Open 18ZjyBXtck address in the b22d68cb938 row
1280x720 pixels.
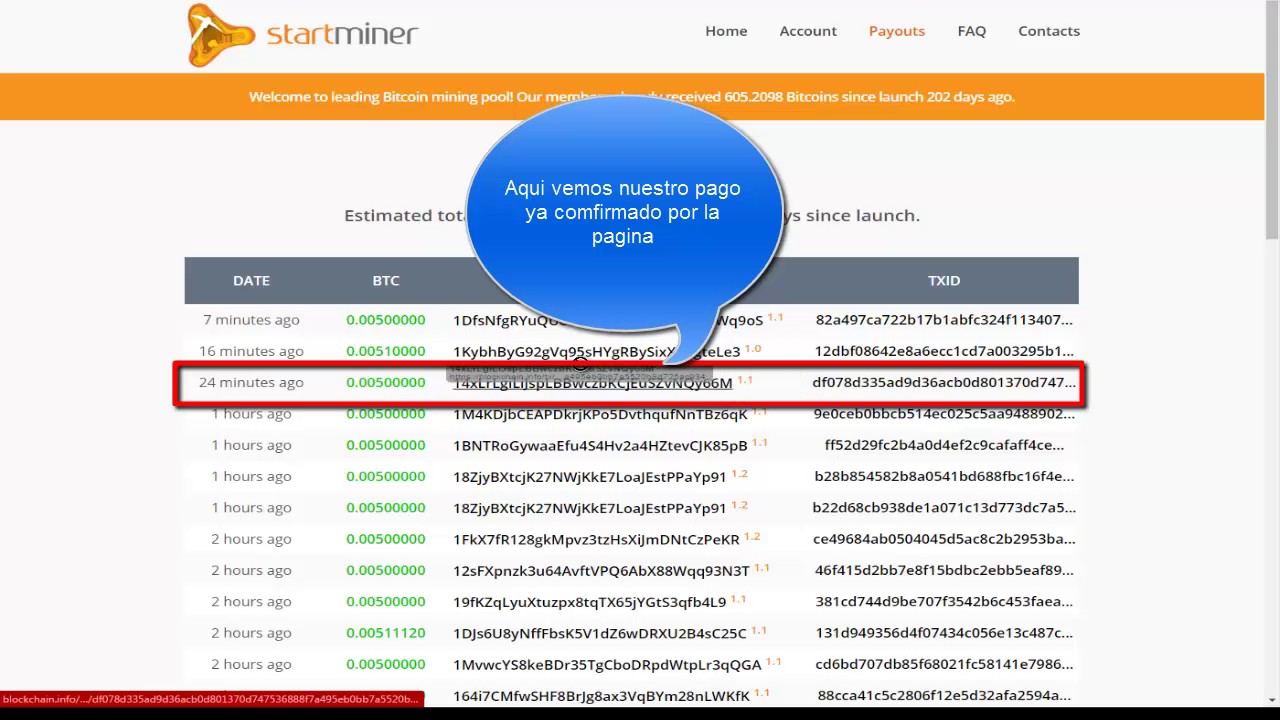tap(590, 508)
